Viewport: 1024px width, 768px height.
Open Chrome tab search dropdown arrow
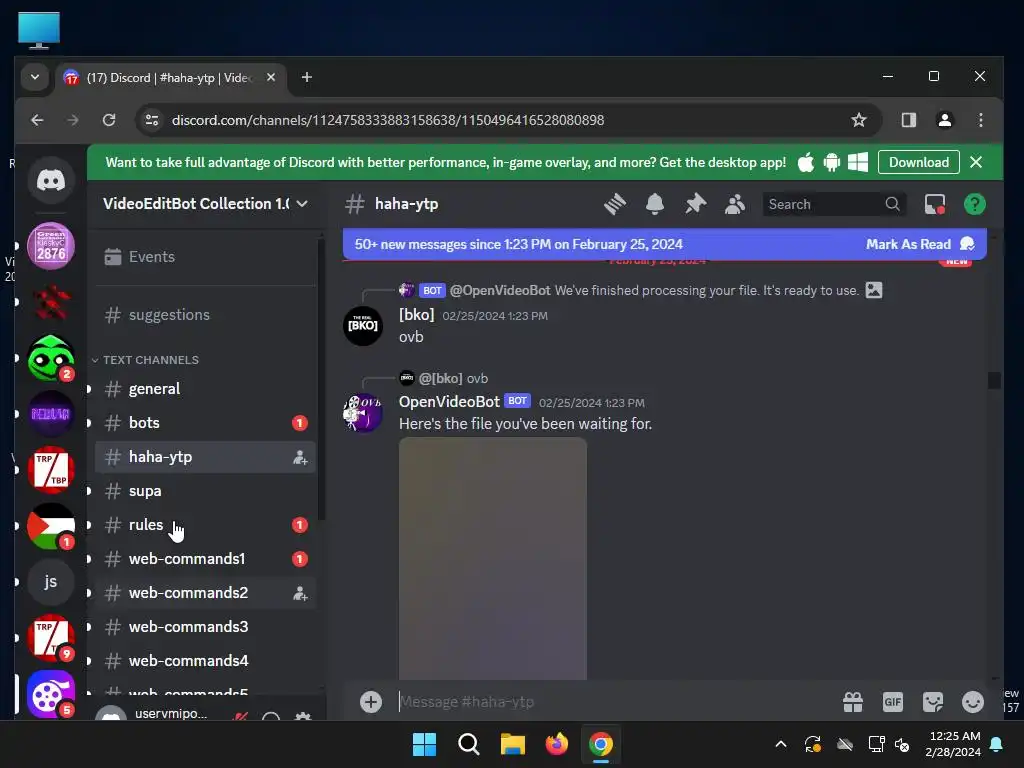(x=35, y=78)
